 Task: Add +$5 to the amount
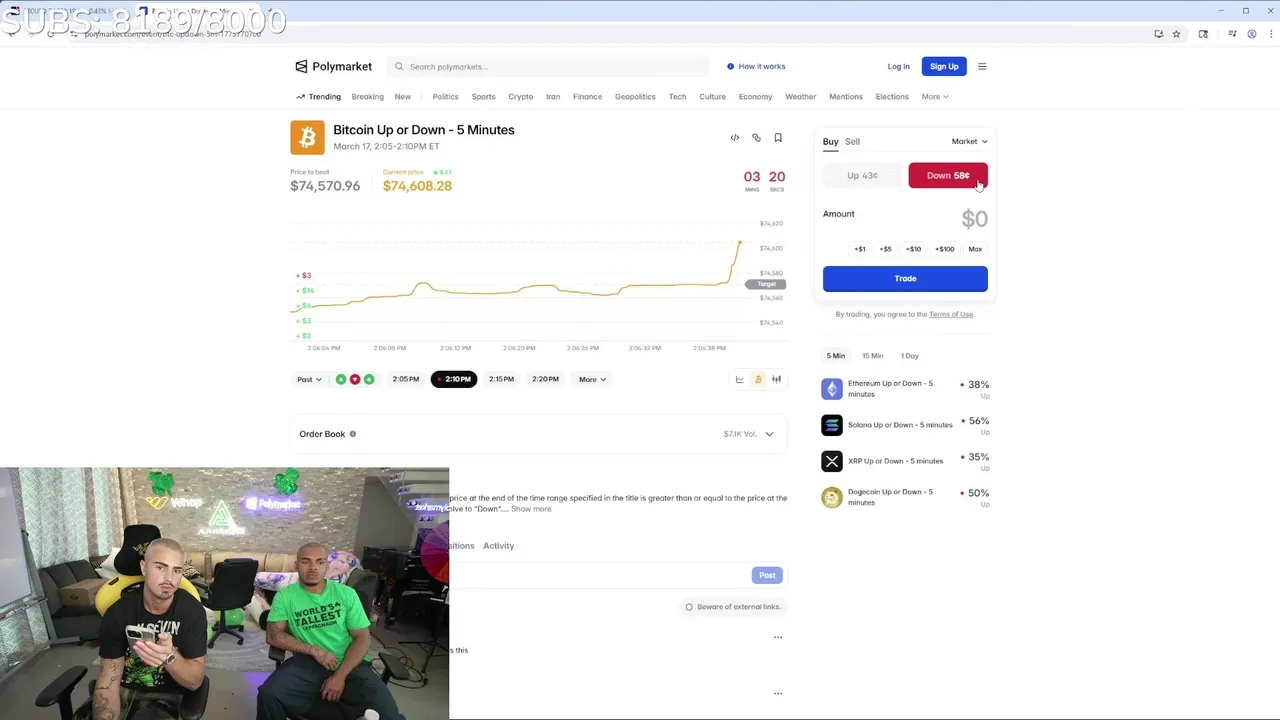click(885, 249)
